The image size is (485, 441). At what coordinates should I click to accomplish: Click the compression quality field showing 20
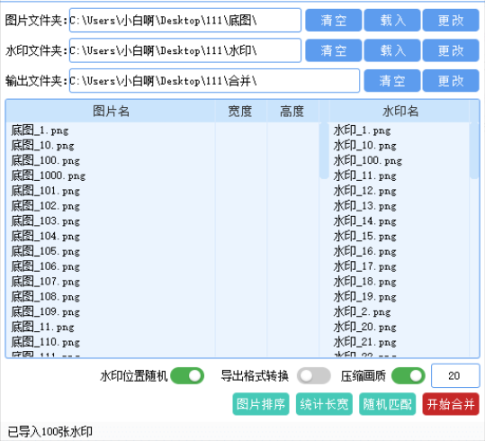tap(455, 376)
